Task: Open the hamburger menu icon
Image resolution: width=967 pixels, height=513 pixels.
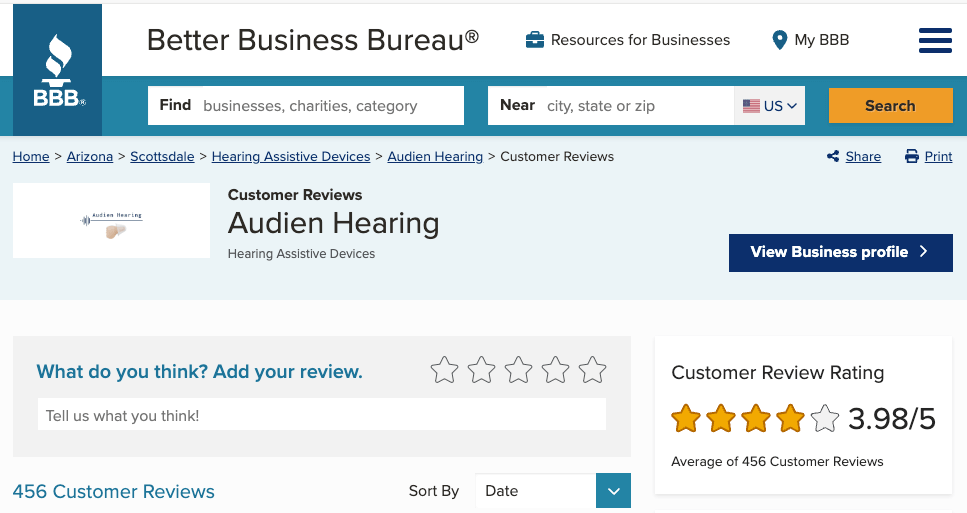Action: coord(934,40)
